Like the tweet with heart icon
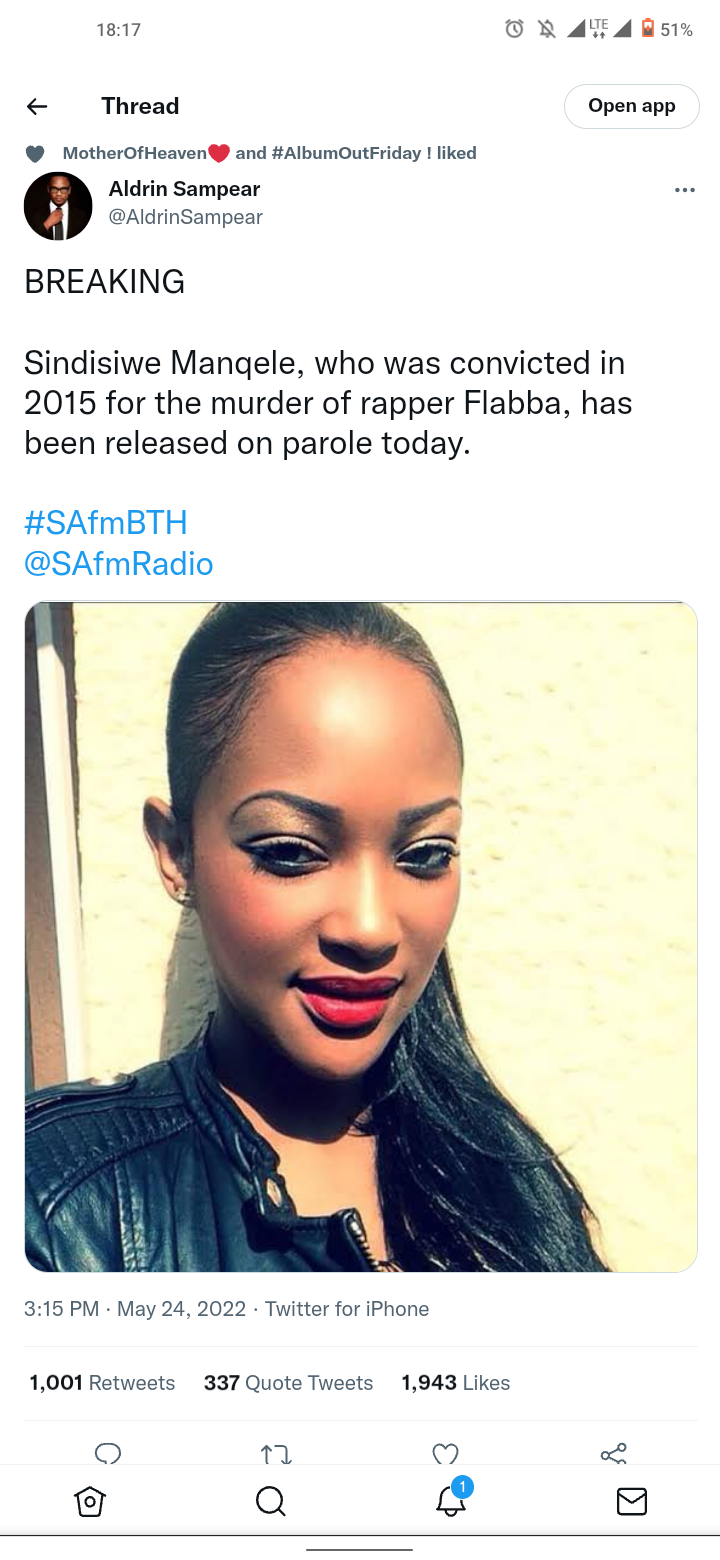Viewport: 720px width, 1560px height. tap(445, 1454)
